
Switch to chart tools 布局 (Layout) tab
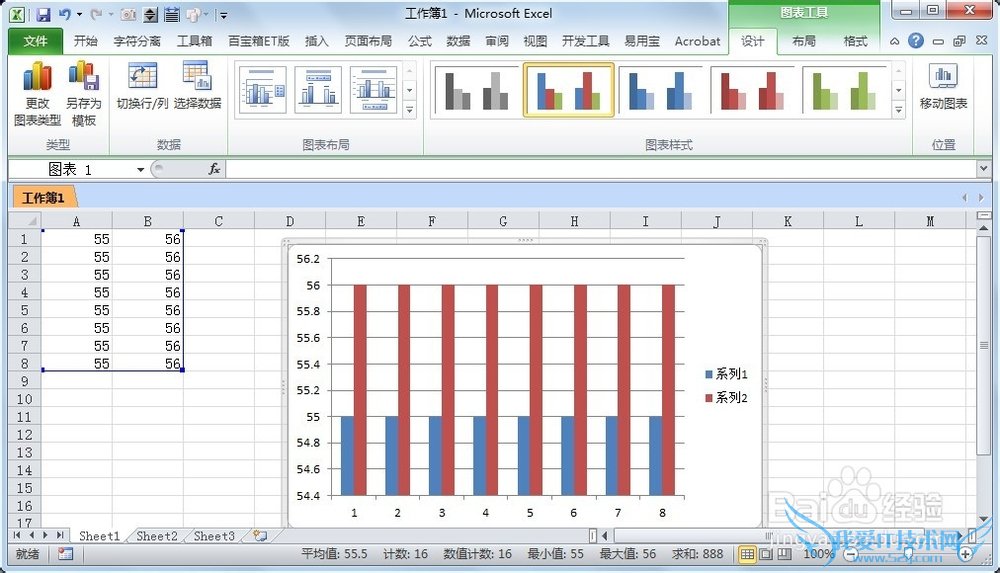coord(804,41)
